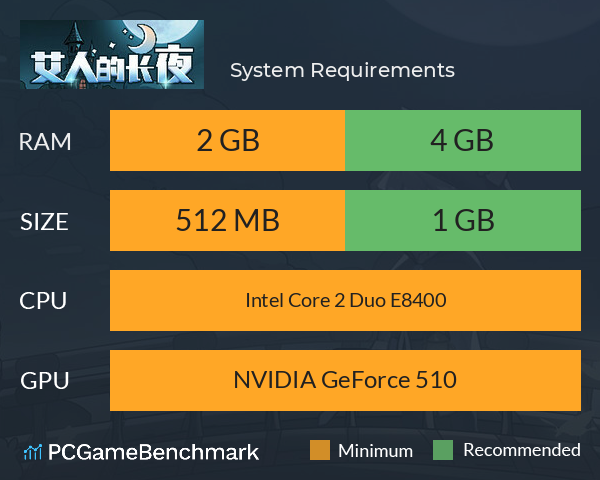The image size is (600, 480).
Task: Click the 512 MB minimum size bar
Action: pyautogui.click(x=227, y=220)
